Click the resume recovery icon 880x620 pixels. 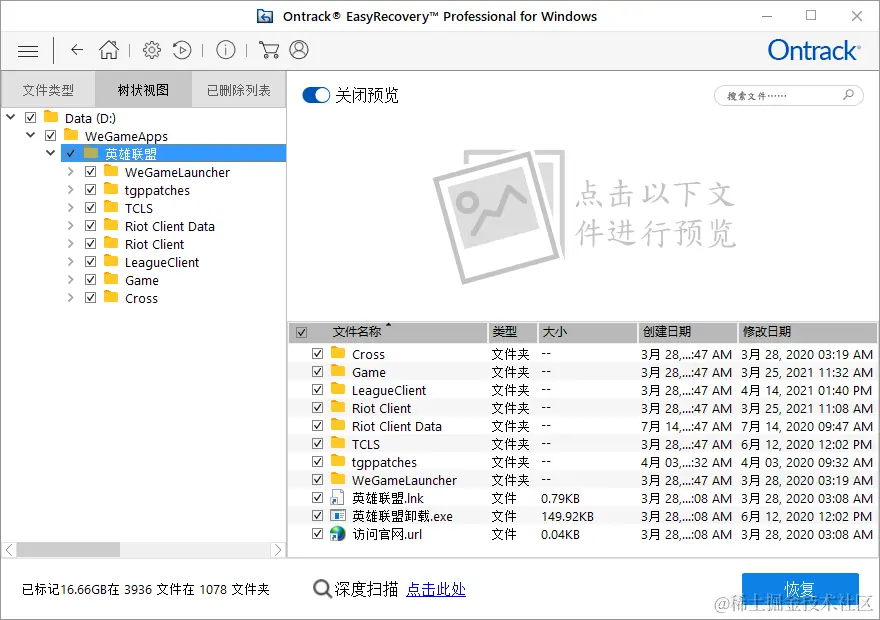tap(182, 50)
